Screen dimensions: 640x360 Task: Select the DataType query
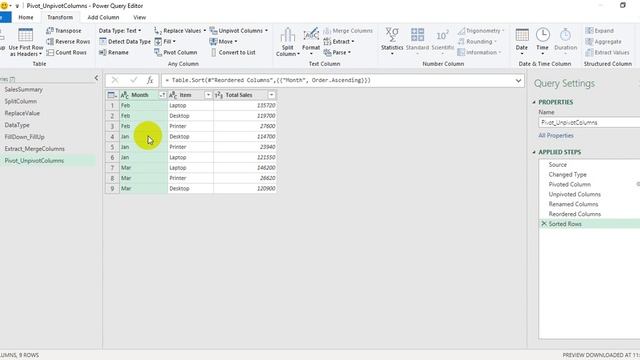pos(17,125)
